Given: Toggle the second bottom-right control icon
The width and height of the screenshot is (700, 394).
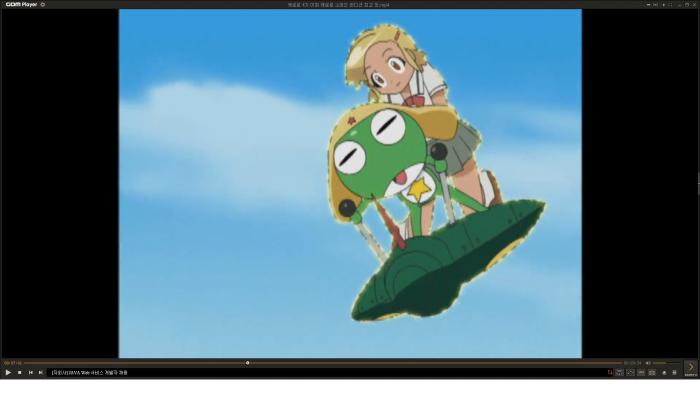Looking at the screenshot, I should tap(630, 372).
